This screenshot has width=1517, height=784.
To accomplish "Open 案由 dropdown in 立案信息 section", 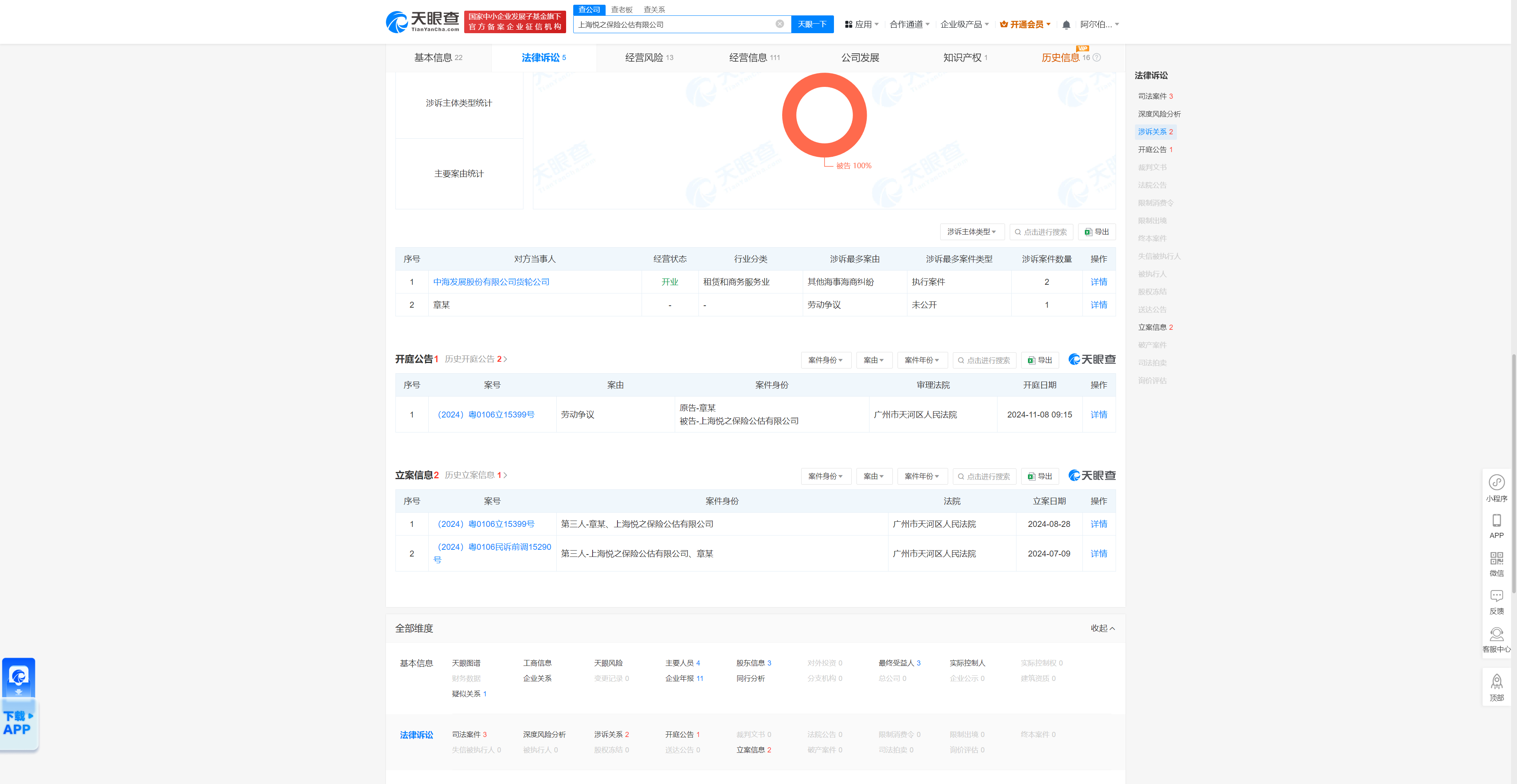I will click(874, 476).
